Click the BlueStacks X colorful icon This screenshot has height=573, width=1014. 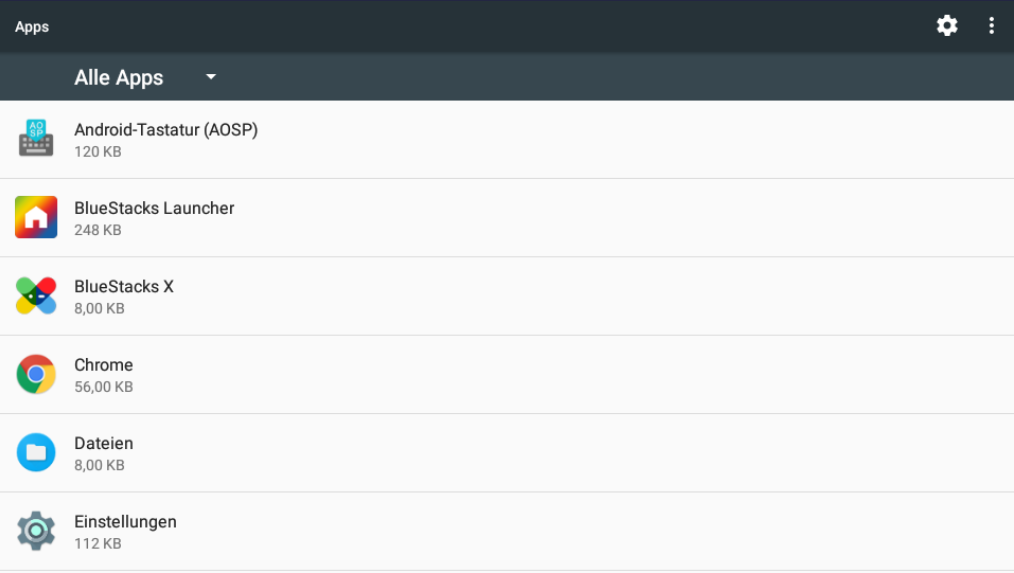tap(36, 296)
